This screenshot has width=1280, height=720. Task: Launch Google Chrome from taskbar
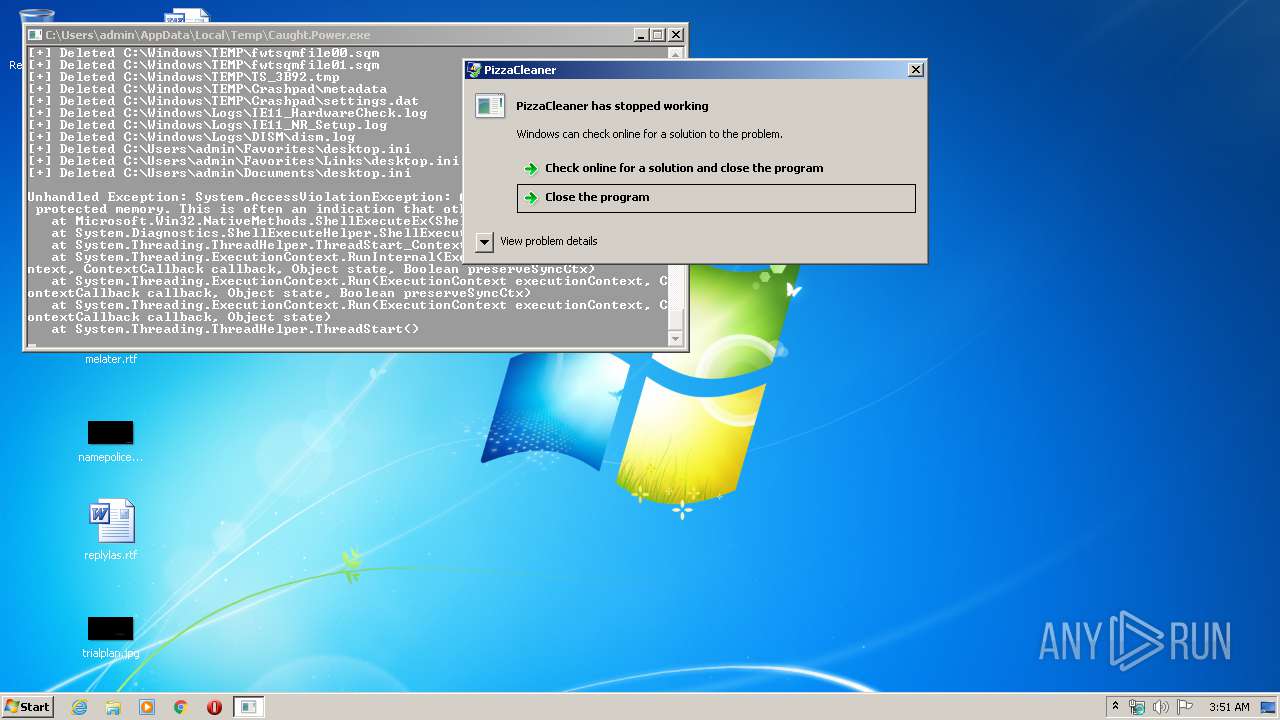point(181,707)
